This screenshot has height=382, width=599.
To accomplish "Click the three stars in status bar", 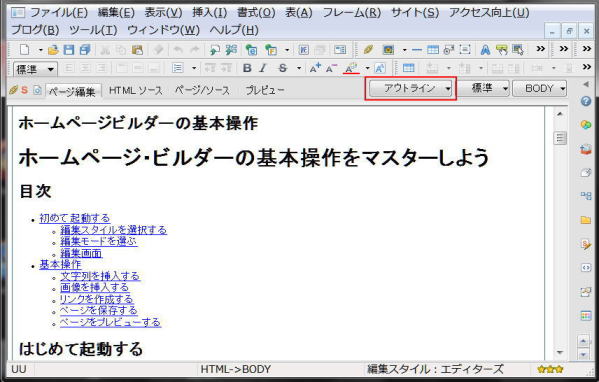I will coord(550,369).
